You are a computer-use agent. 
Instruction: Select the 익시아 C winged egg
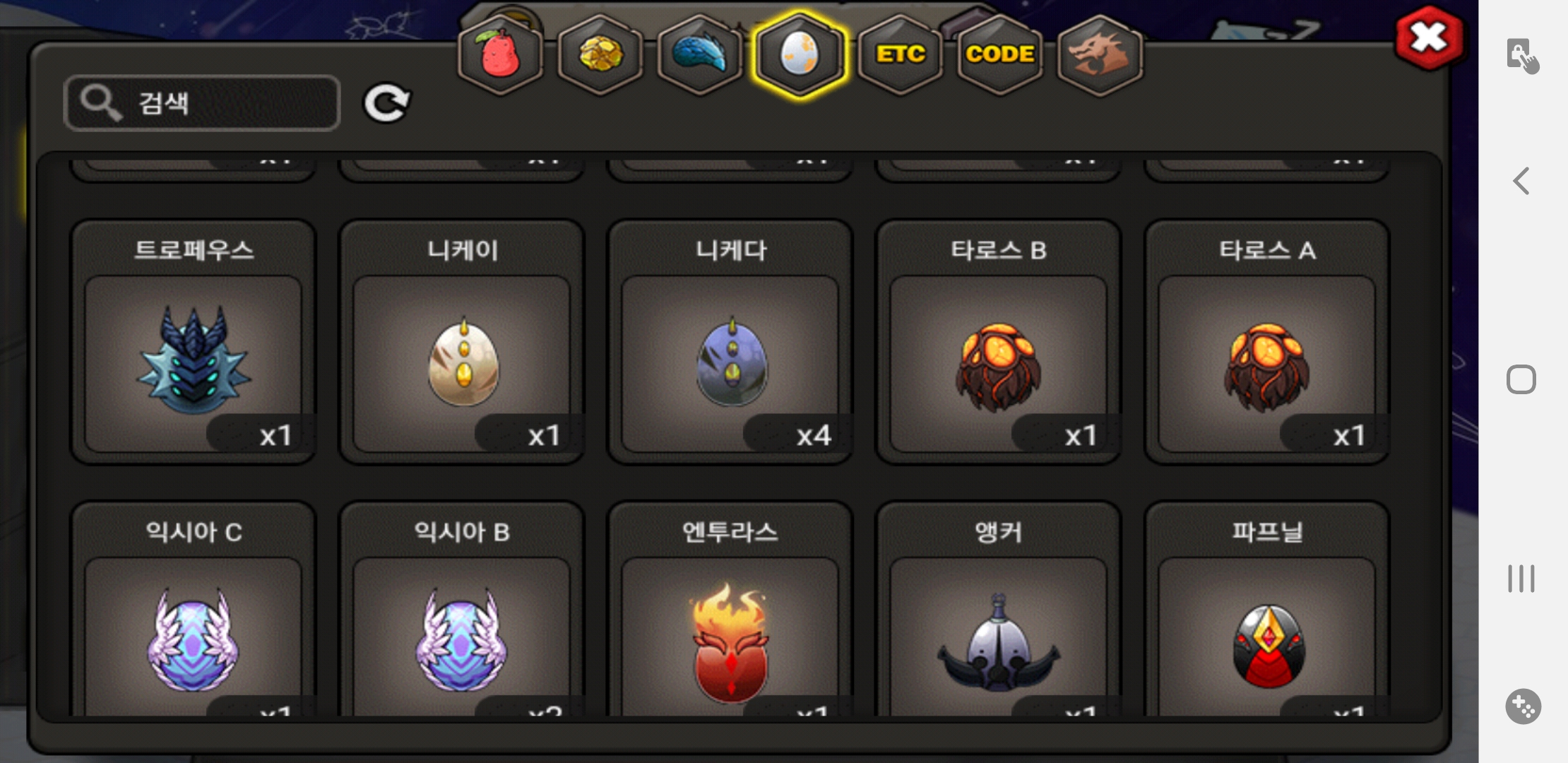[x=193, y=609]
